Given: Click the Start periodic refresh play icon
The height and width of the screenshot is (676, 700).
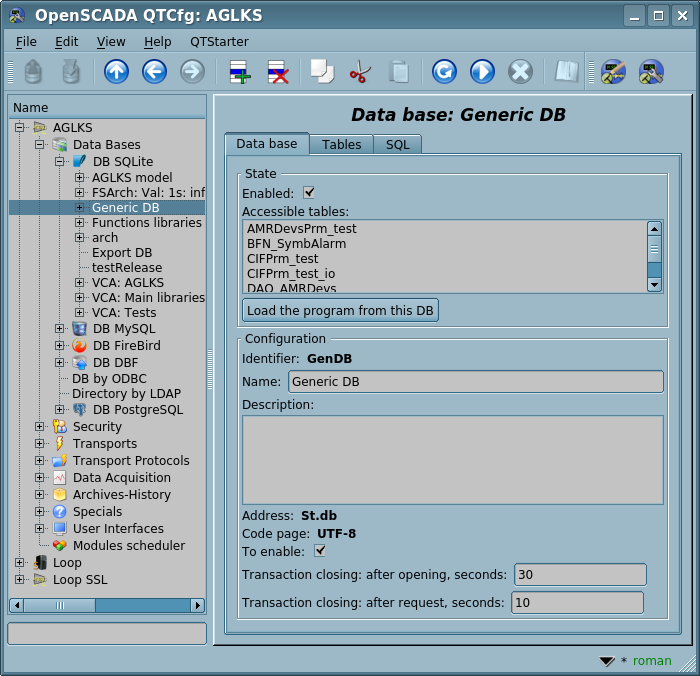Looking at the screenshot, I should 482,71.
